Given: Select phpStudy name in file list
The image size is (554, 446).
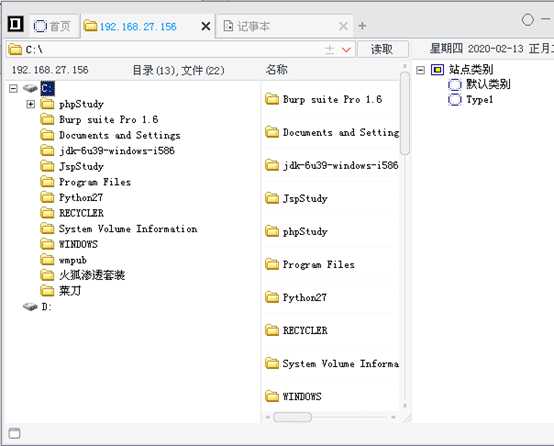Looking at the screenshot, I should (305, 231).
